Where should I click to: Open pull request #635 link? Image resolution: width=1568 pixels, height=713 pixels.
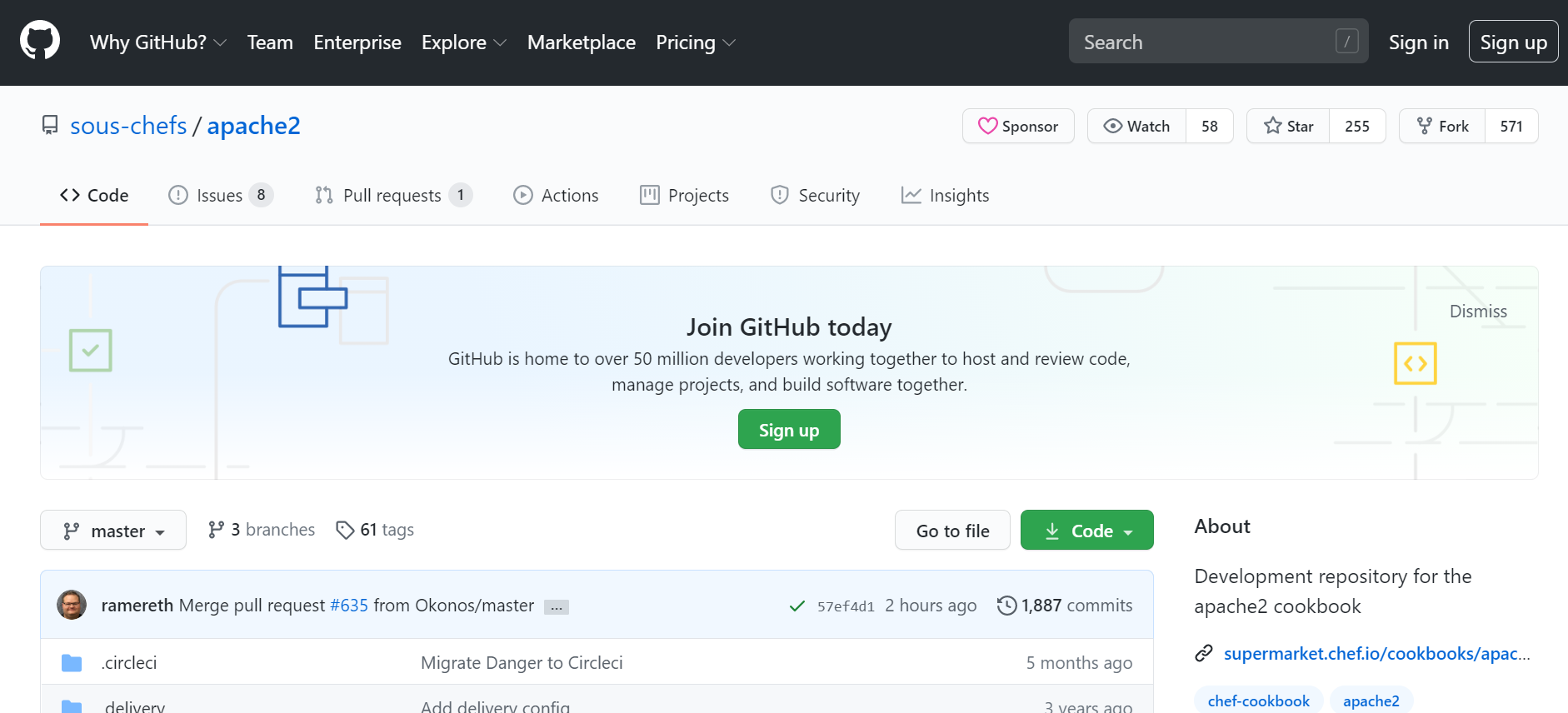(349, 606)
